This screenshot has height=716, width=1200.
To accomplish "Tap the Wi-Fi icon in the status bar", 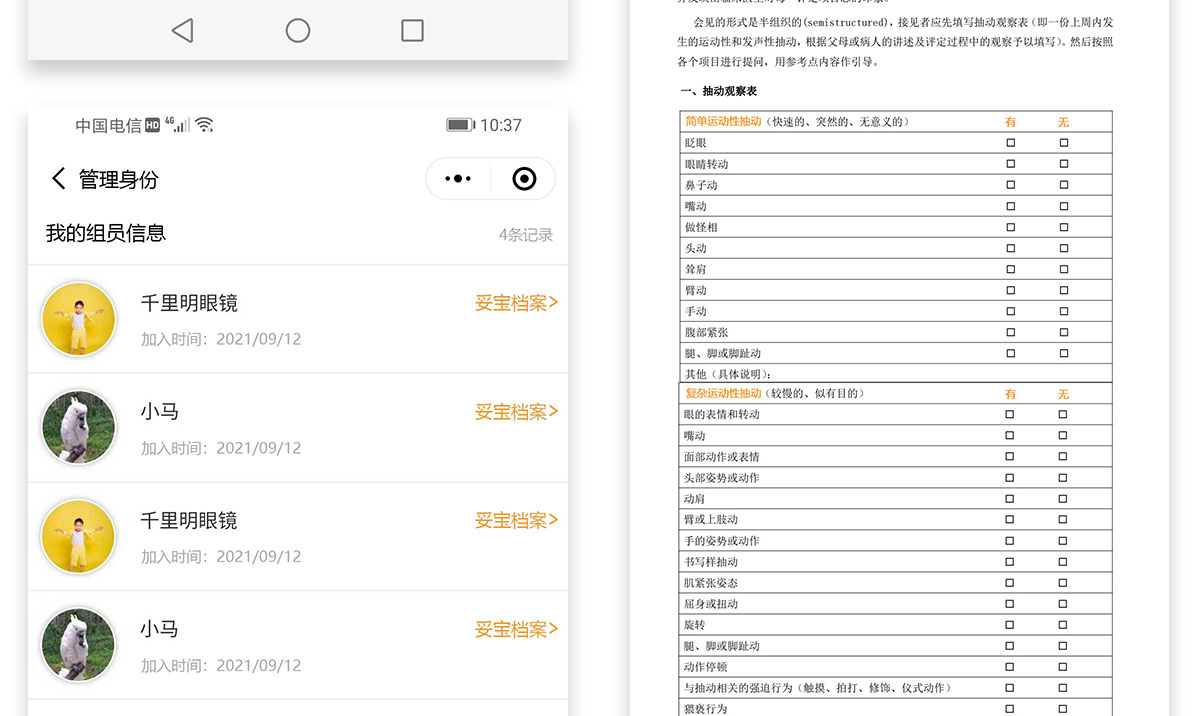I will [x=205, y=125].
